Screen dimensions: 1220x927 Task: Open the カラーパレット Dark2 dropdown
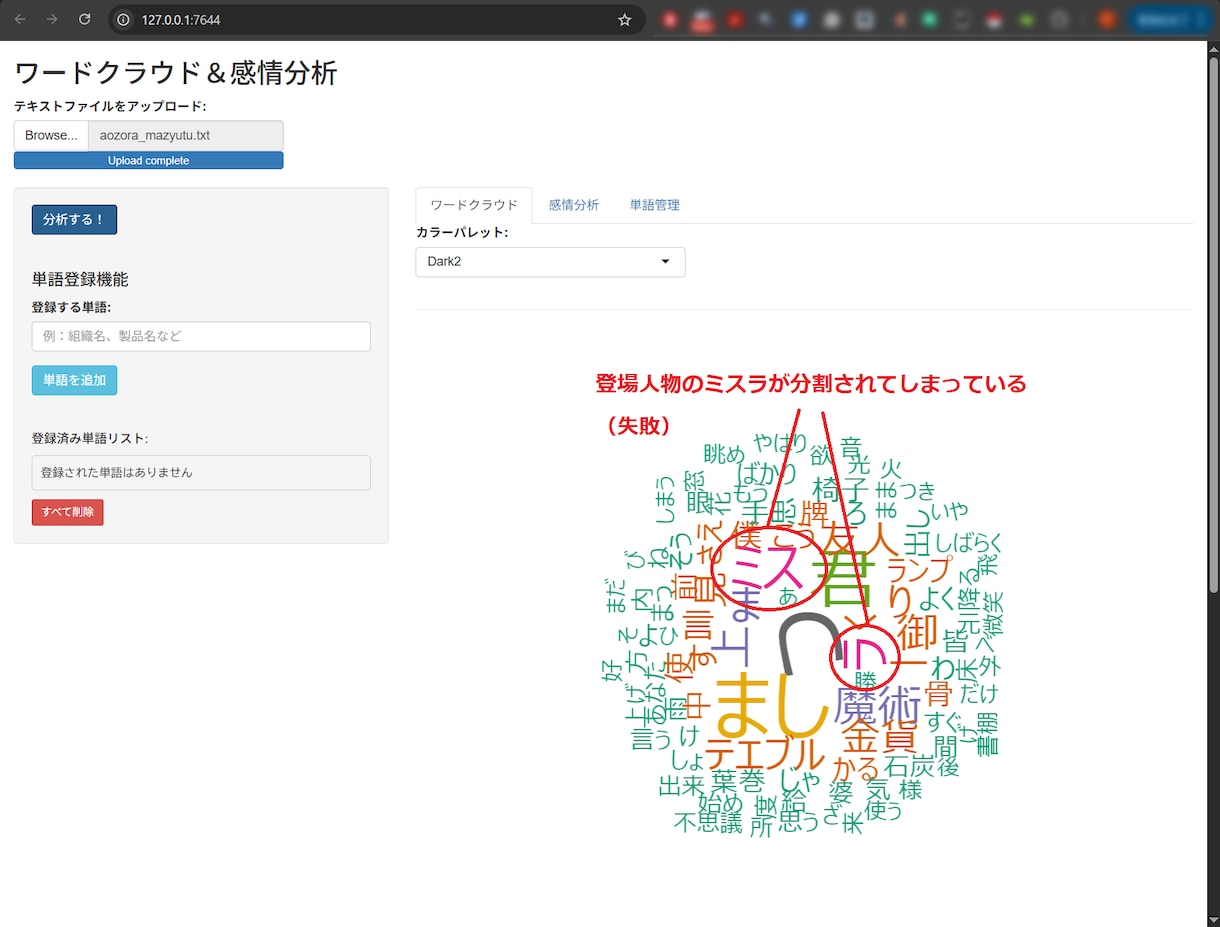tap(550, 262)
